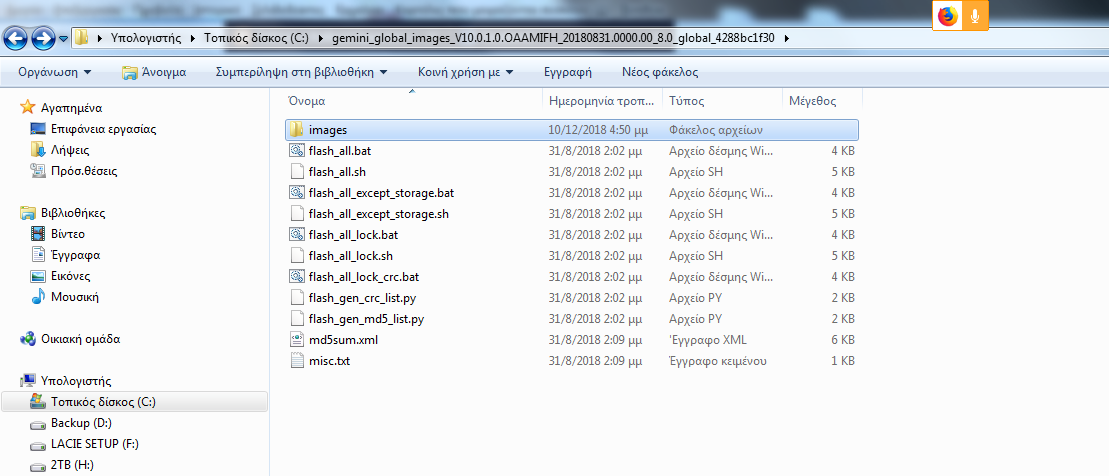Sort by the Μέγεθος column header
The width and height of the screenshot is (1109, 476).
(x=812, y=101)
